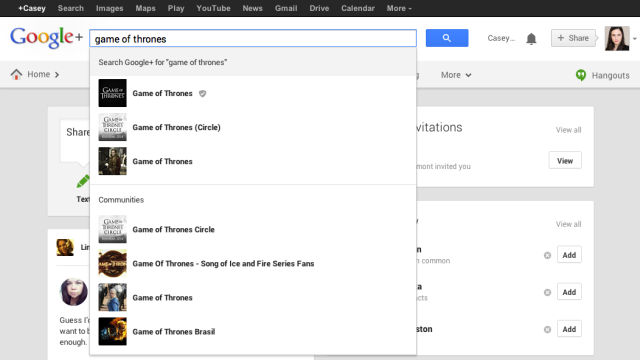Select 'Search Google+ for "game of thrones"'
This screenshot has height=360, width=640.
click(253, 62)
